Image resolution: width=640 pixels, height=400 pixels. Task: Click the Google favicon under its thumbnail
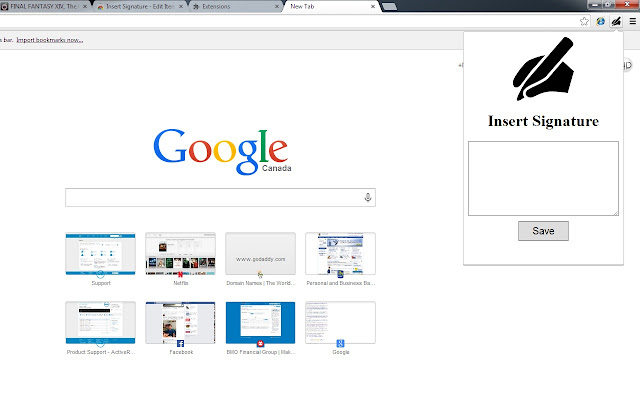click(340, 343)
